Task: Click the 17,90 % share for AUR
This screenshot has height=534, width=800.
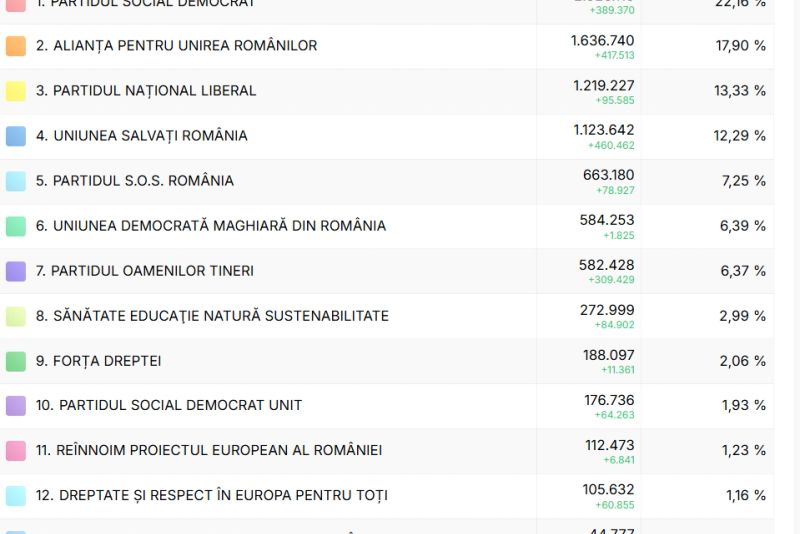Action: (x=740, y=46)
